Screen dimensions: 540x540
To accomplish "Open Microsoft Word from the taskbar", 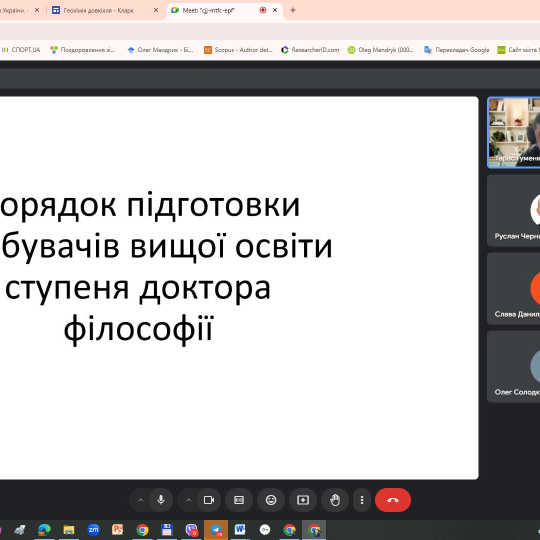I will tap(240, 530).
